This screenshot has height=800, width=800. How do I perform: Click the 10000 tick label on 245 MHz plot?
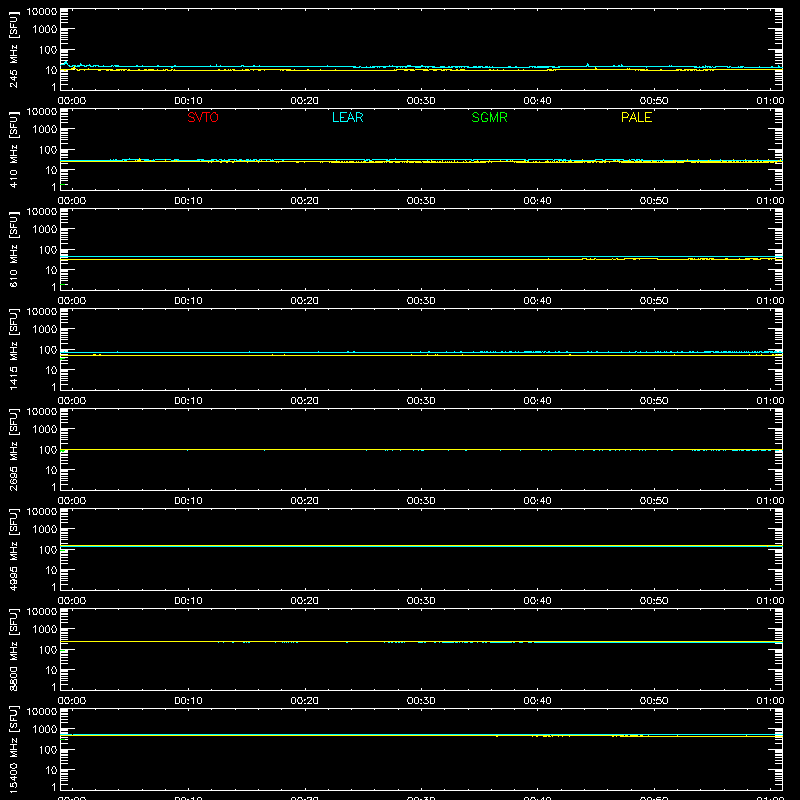(42, 12)
